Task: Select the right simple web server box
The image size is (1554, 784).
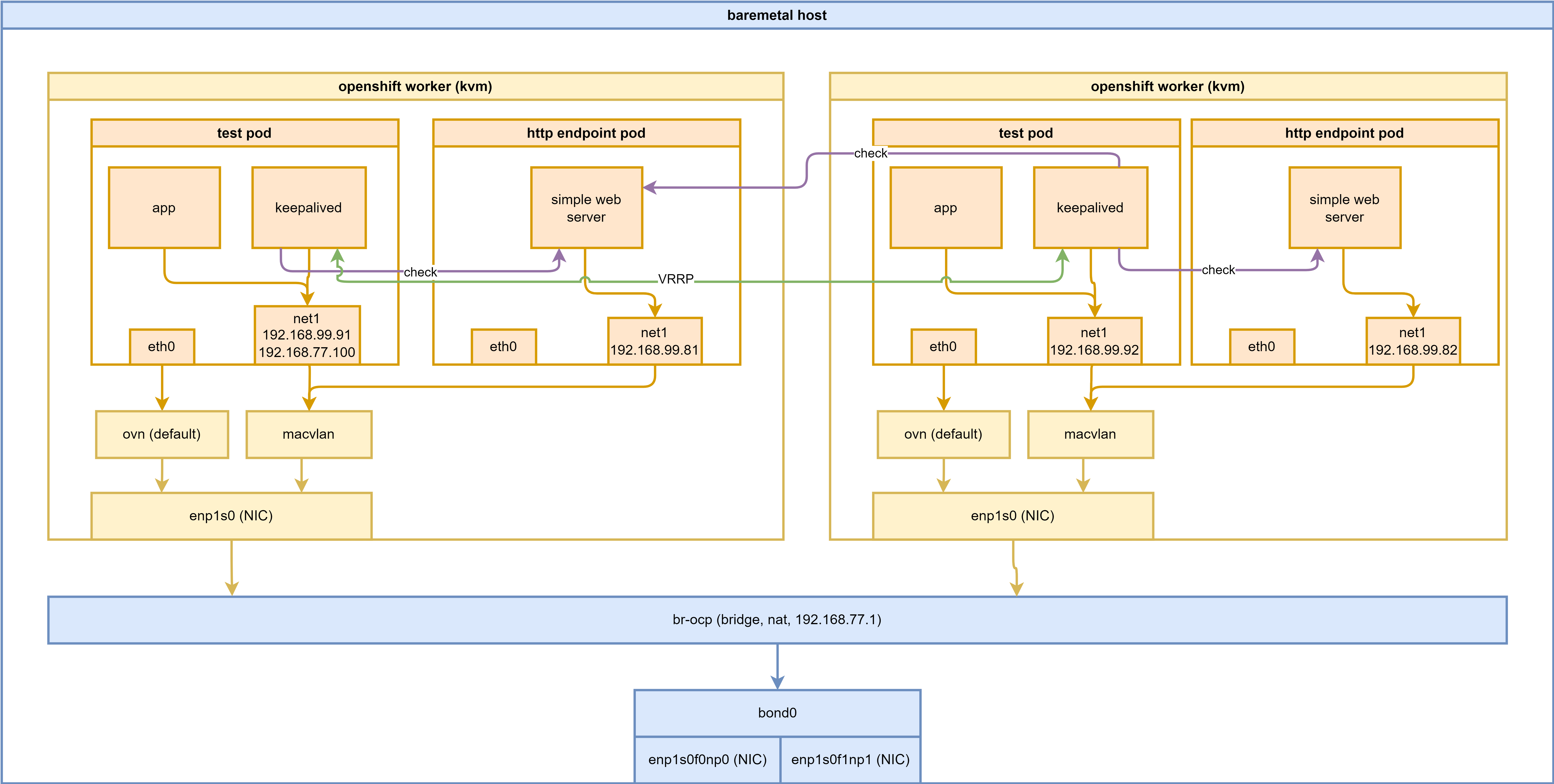Action: pos(1344,207)
